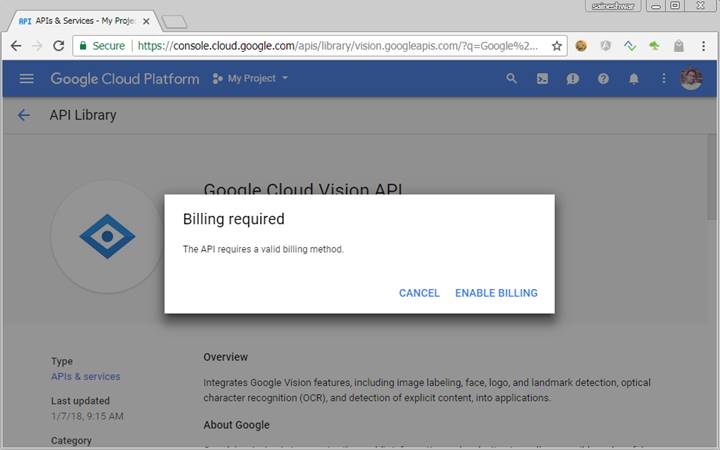Open the help question mark icon
The height and width of the screenshot is (450, 720).
[x=603, y=78]
